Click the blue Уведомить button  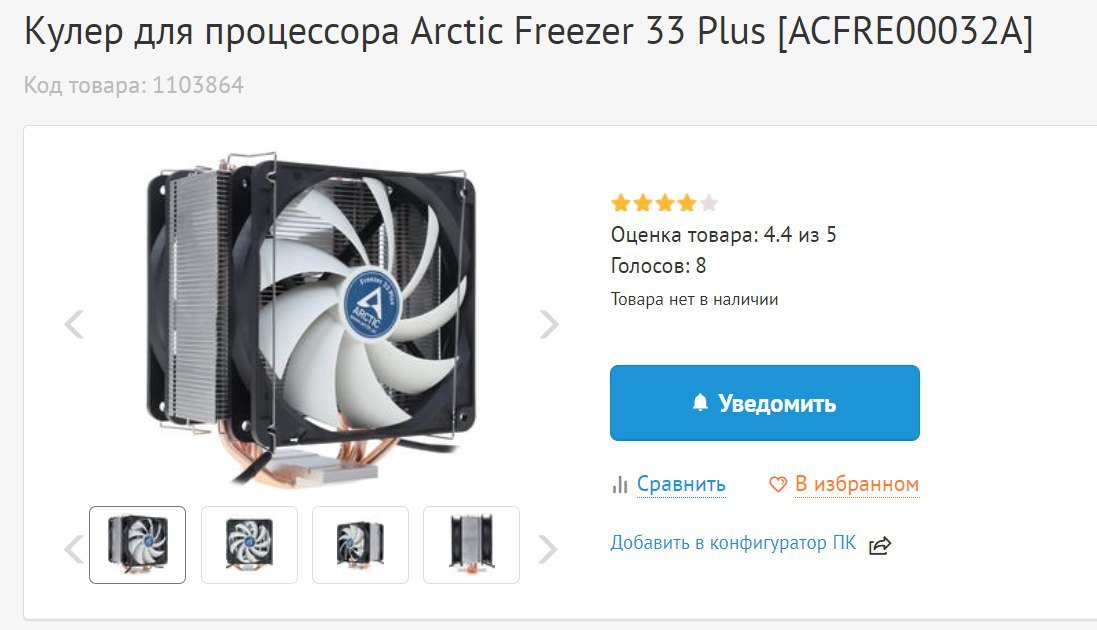(765, 403)
